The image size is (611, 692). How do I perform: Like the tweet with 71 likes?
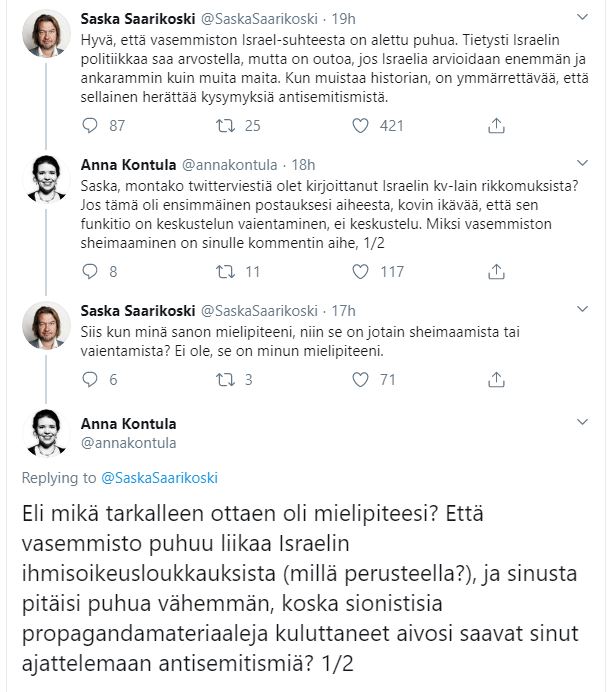point(360,380)
